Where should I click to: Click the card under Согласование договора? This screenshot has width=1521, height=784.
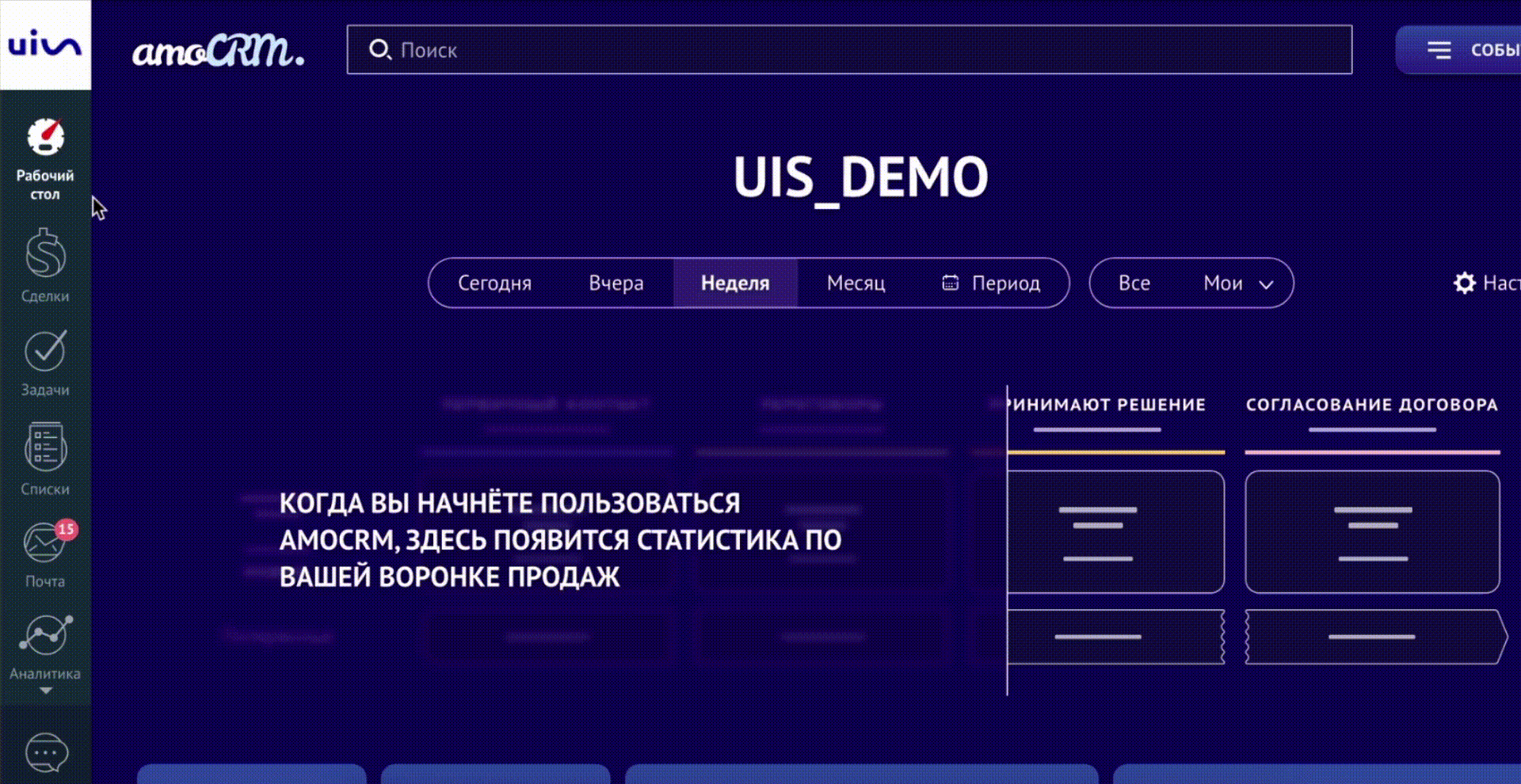coord(1372,531)
